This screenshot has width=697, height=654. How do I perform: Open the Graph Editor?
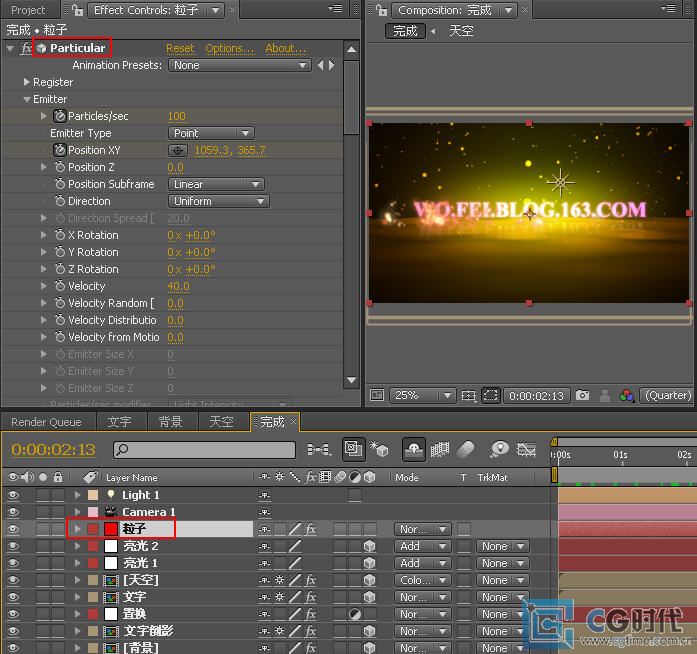click(x=526, y=449)
